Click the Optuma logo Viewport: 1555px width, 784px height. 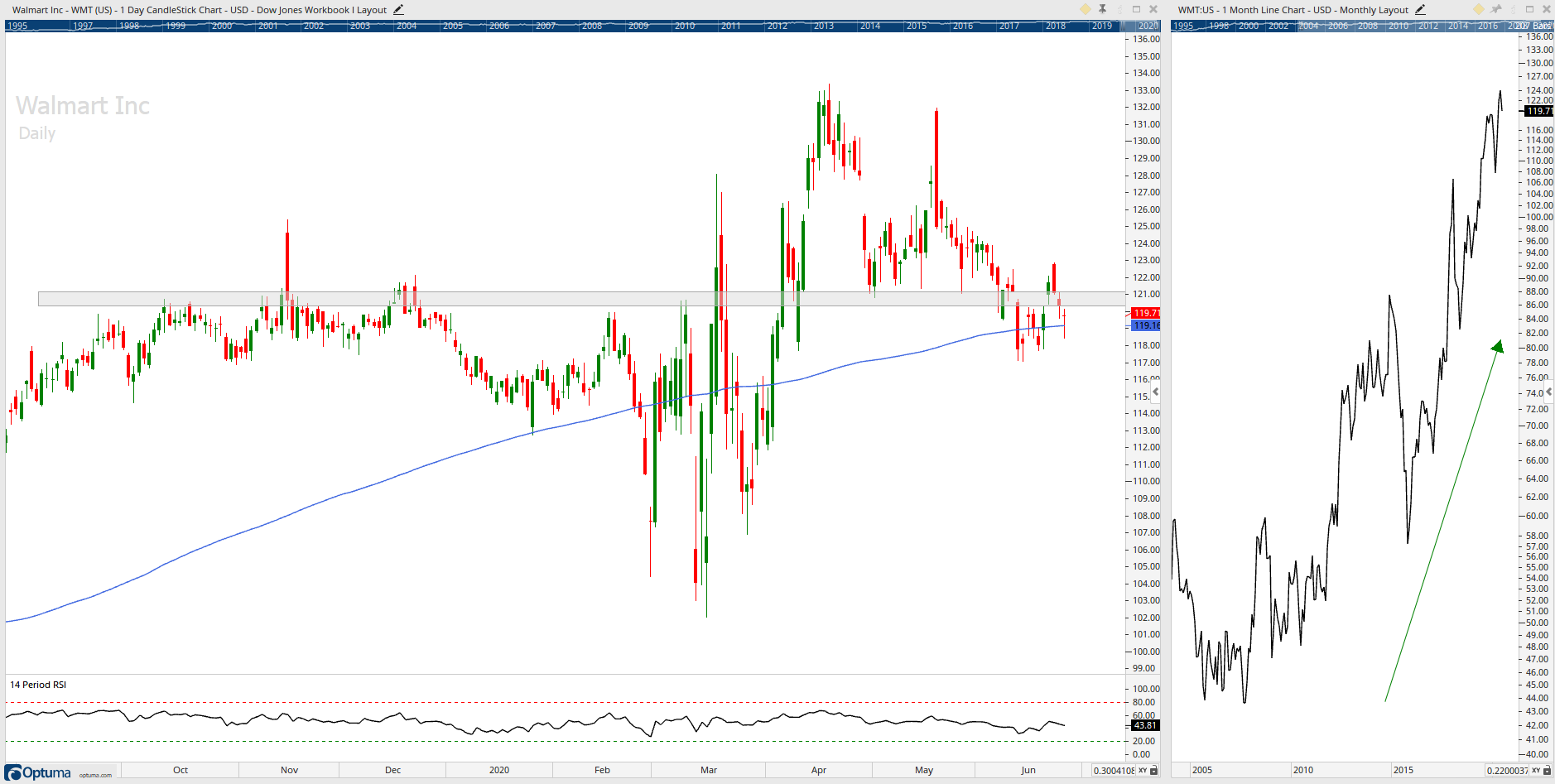point(39,772)
